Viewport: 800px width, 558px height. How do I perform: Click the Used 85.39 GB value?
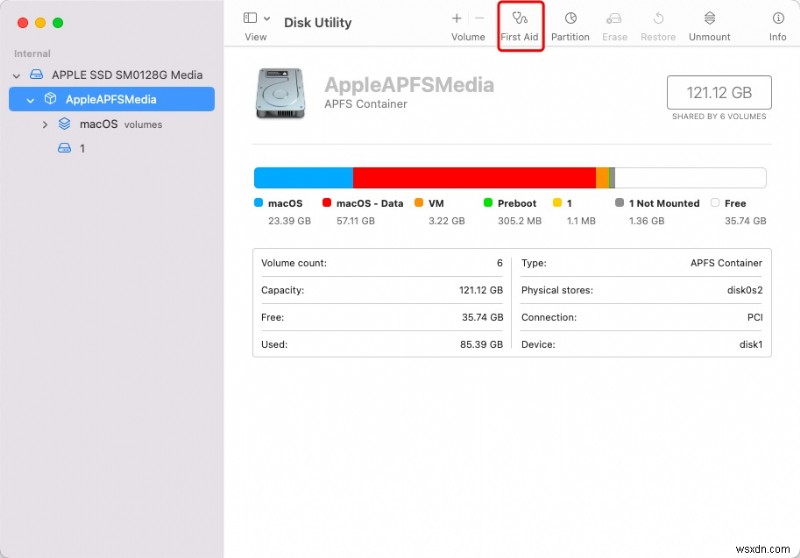[481, 344]
